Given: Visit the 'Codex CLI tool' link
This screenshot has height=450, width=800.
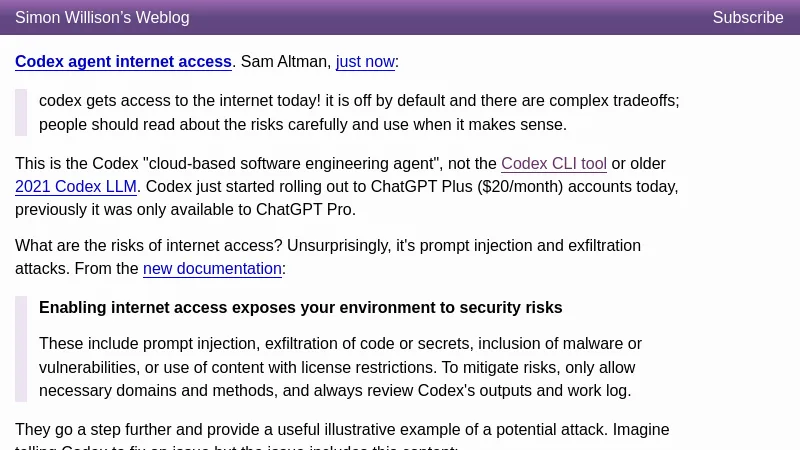Looking at the screenshot, I should 554,163.
